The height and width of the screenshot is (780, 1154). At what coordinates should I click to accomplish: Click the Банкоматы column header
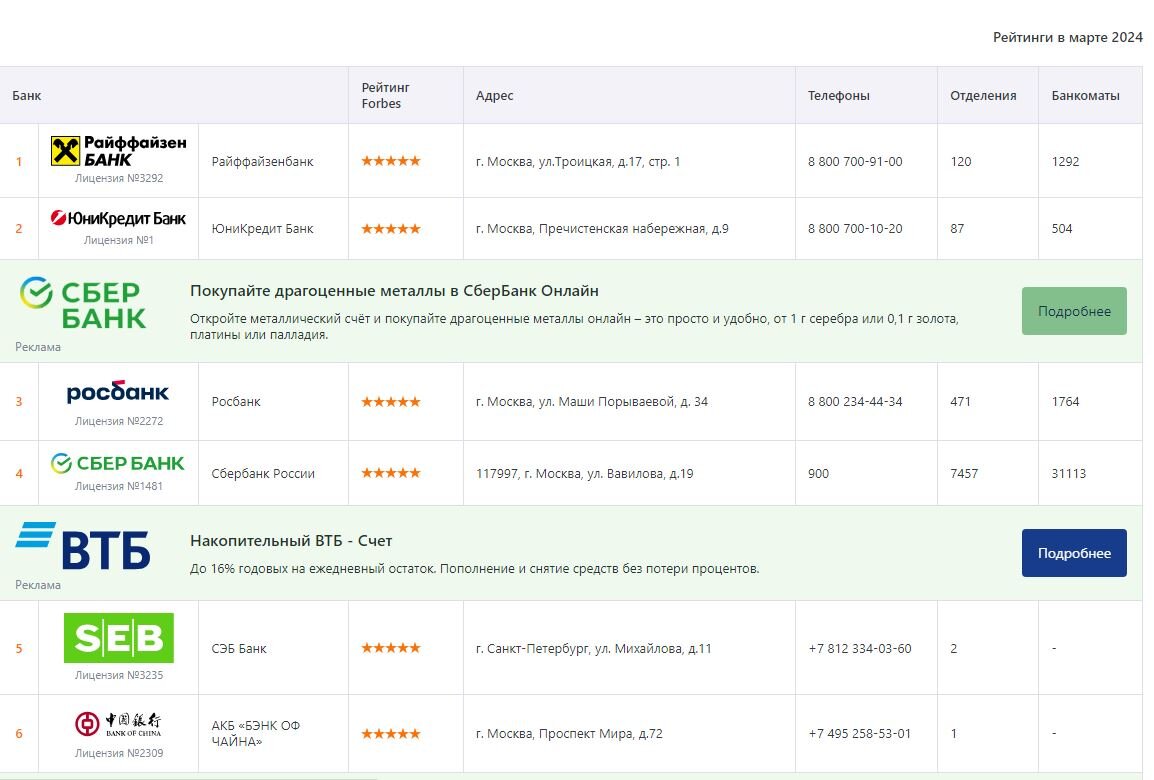pos(1086,96)
